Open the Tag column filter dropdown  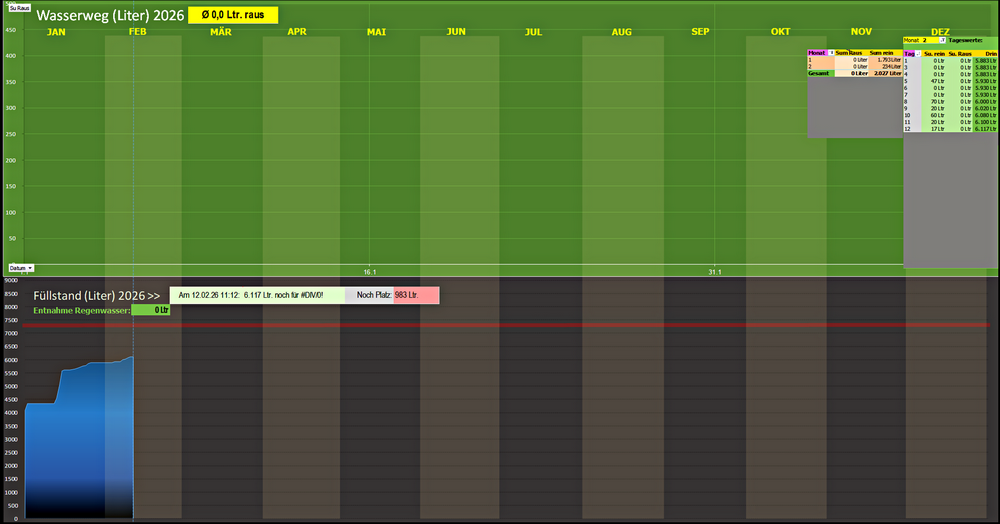(917, 52)
